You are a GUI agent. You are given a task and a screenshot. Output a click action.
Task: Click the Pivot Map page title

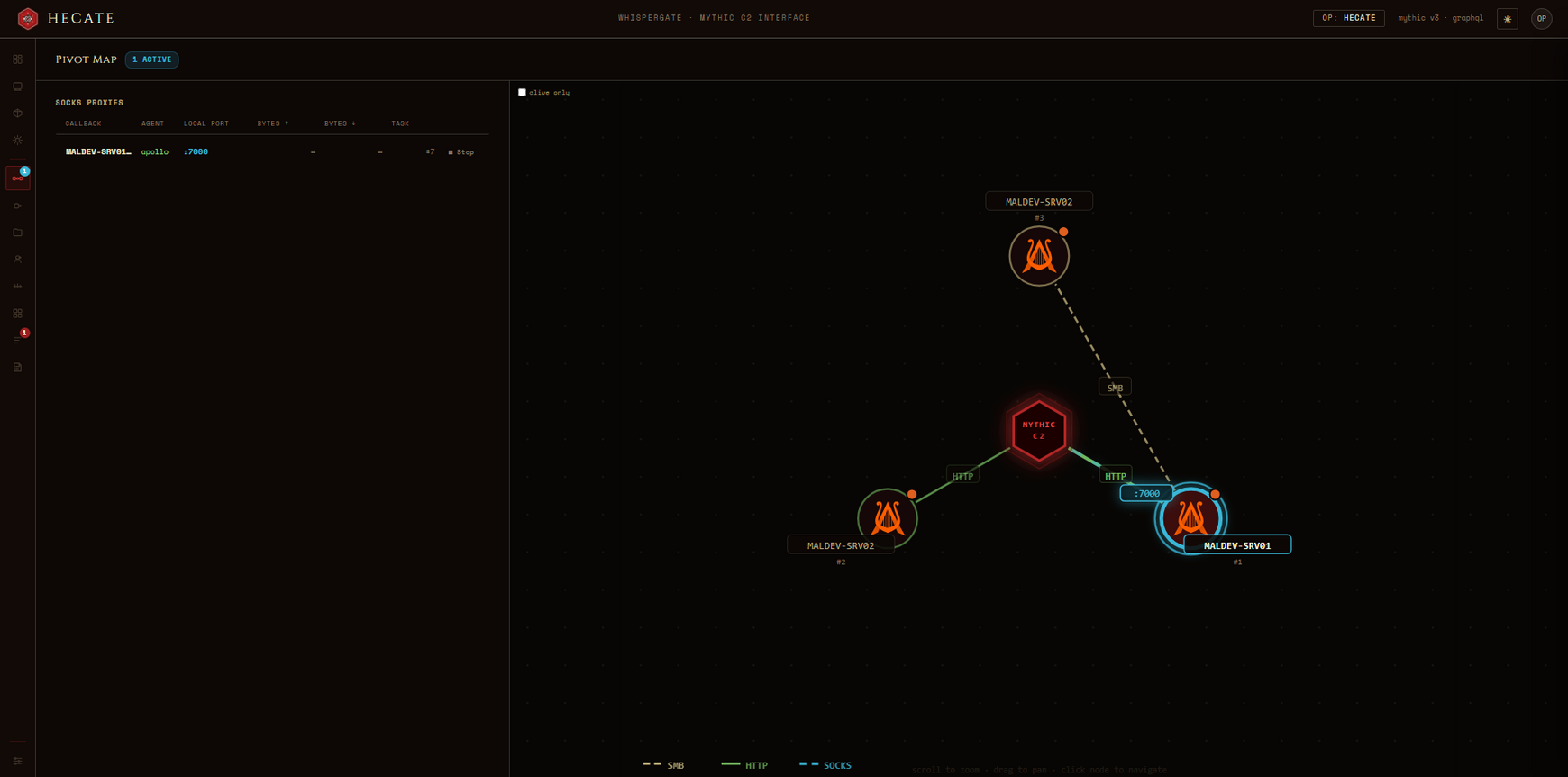87,59
